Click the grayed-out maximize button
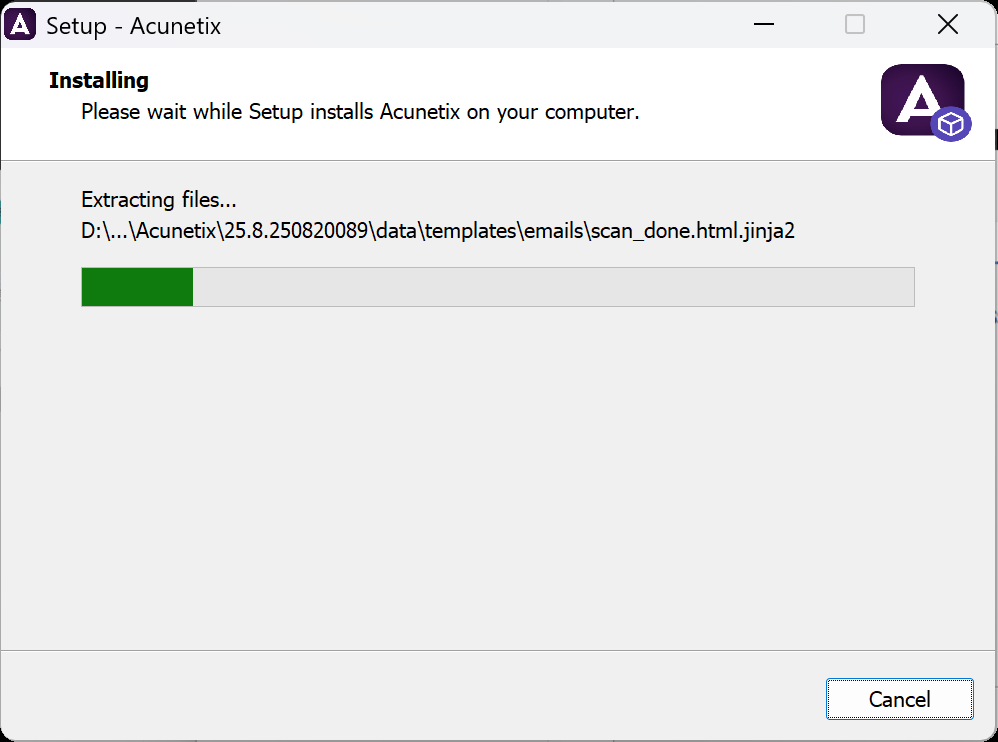 [x=855, y=24]
